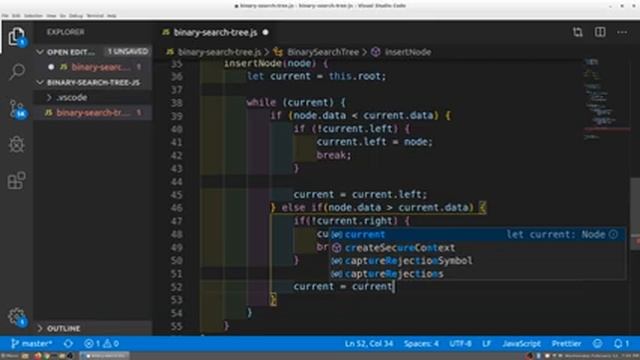Click the taskbar VS Code window button
This screenshot has width=640, height=360.
105,356
